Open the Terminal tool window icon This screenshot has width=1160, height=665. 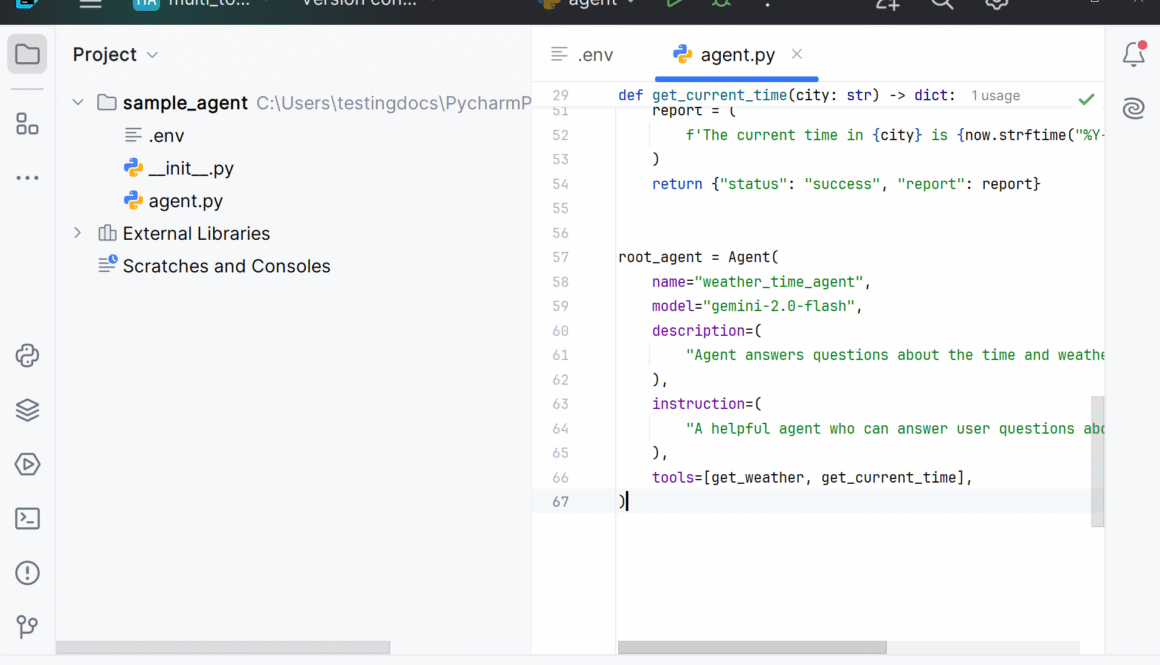27,518
